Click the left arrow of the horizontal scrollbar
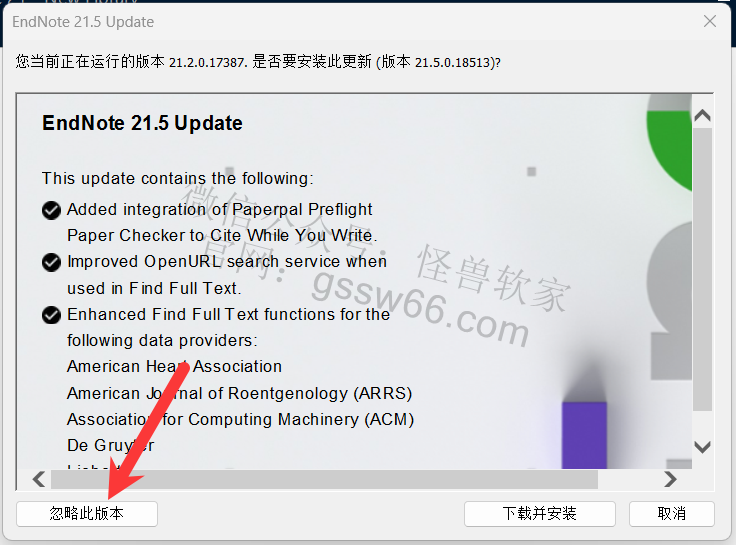 pos(39,479)
